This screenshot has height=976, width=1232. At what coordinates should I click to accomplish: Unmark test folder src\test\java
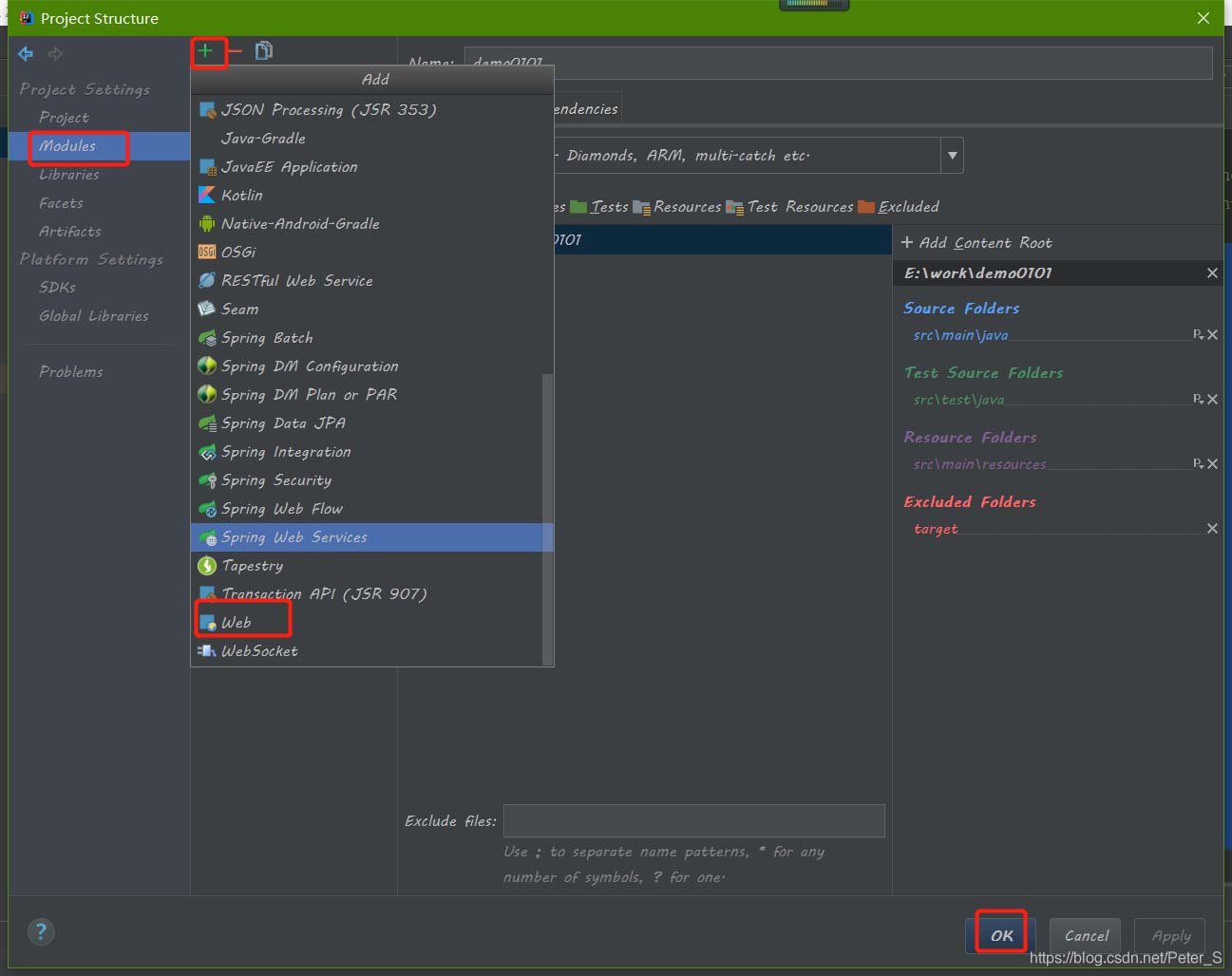point(1213,400)
